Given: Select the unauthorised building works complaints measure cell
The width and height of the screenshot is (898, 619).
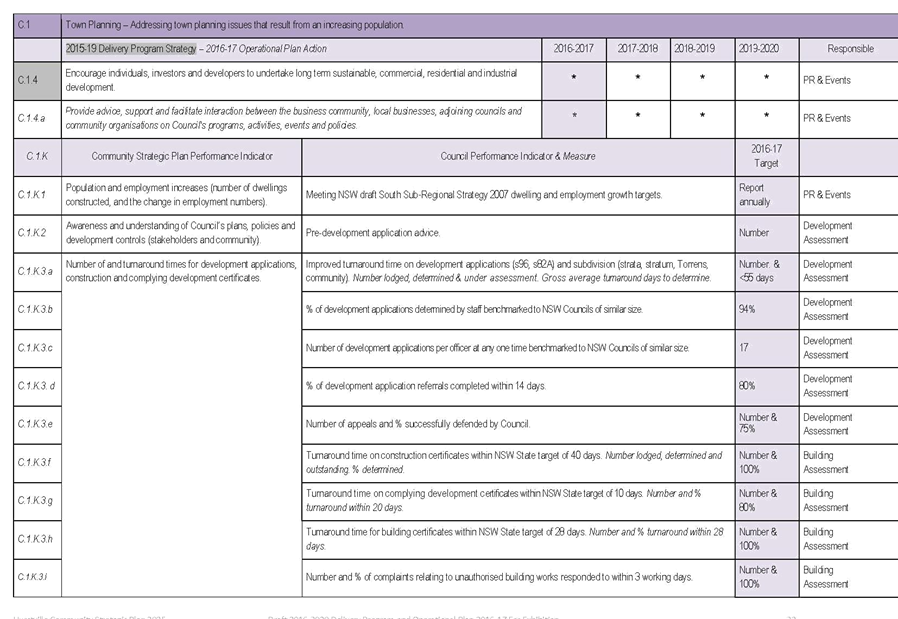Looking at the screenshot, I should 518,577.
